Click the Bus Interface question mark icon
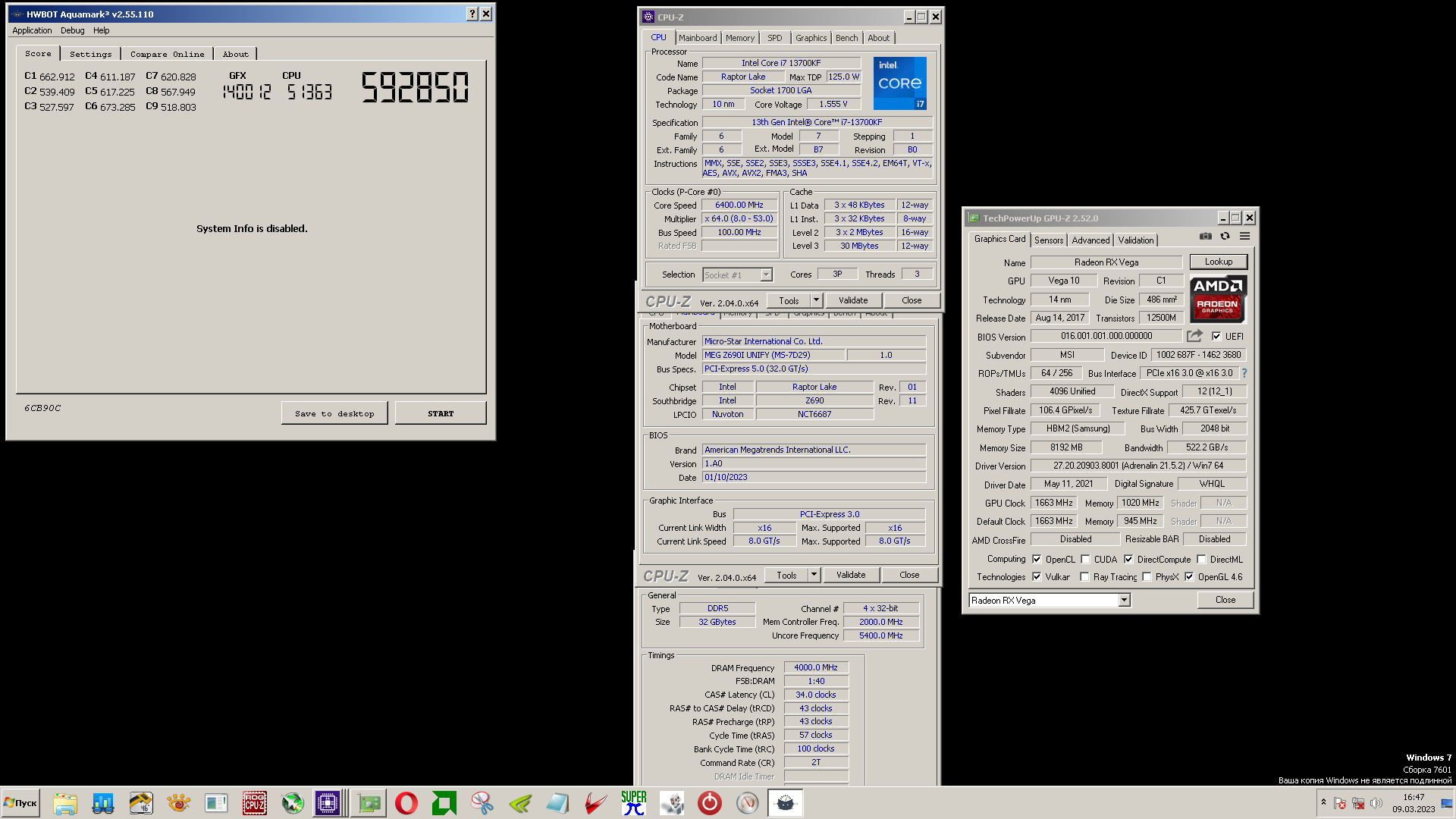Image resolution: width=1456 pixels, height=819 pixels. (1244, 373)
